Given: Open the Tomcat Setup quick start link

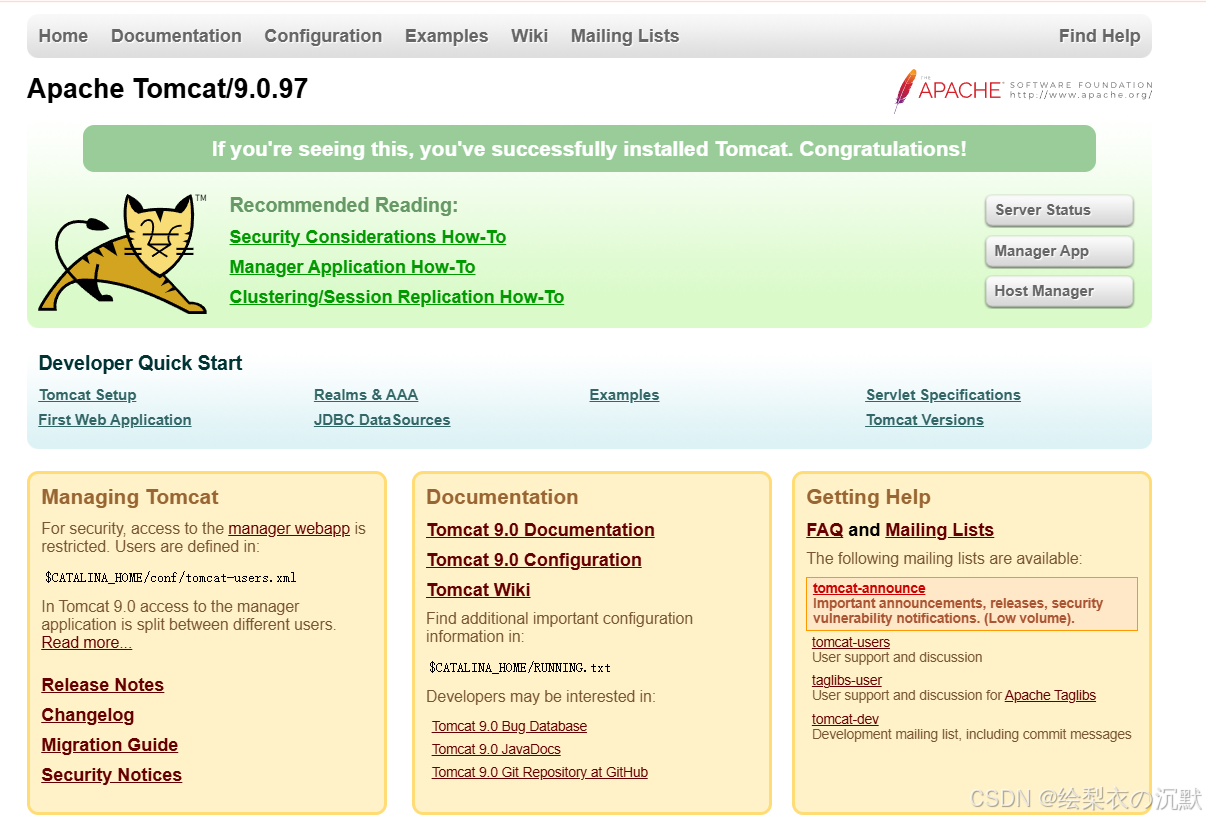Looking at the screenshot, I should tap(87, 395).
